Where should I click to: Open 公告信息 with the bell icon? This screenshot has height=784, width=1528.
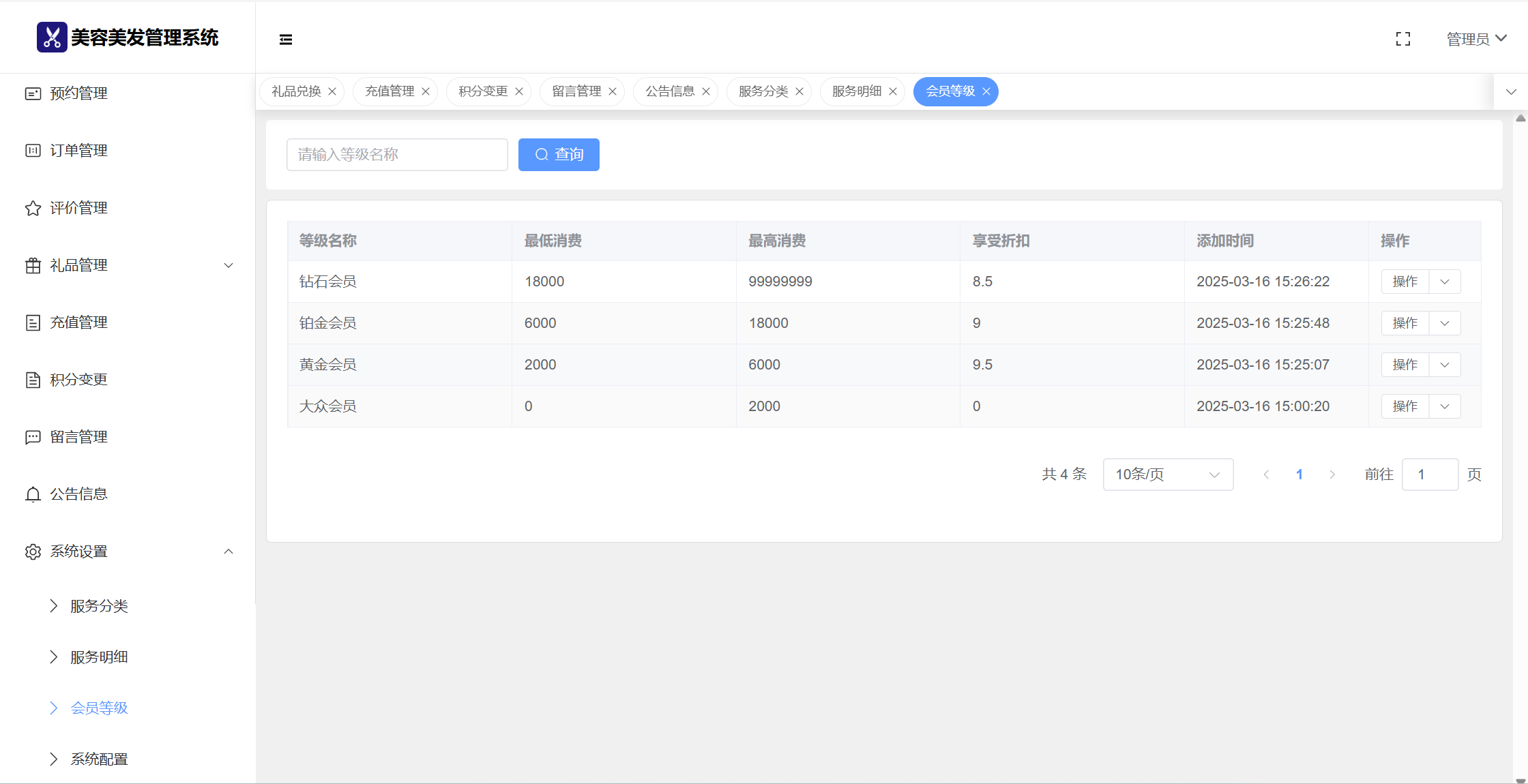[x=78, y=494]
